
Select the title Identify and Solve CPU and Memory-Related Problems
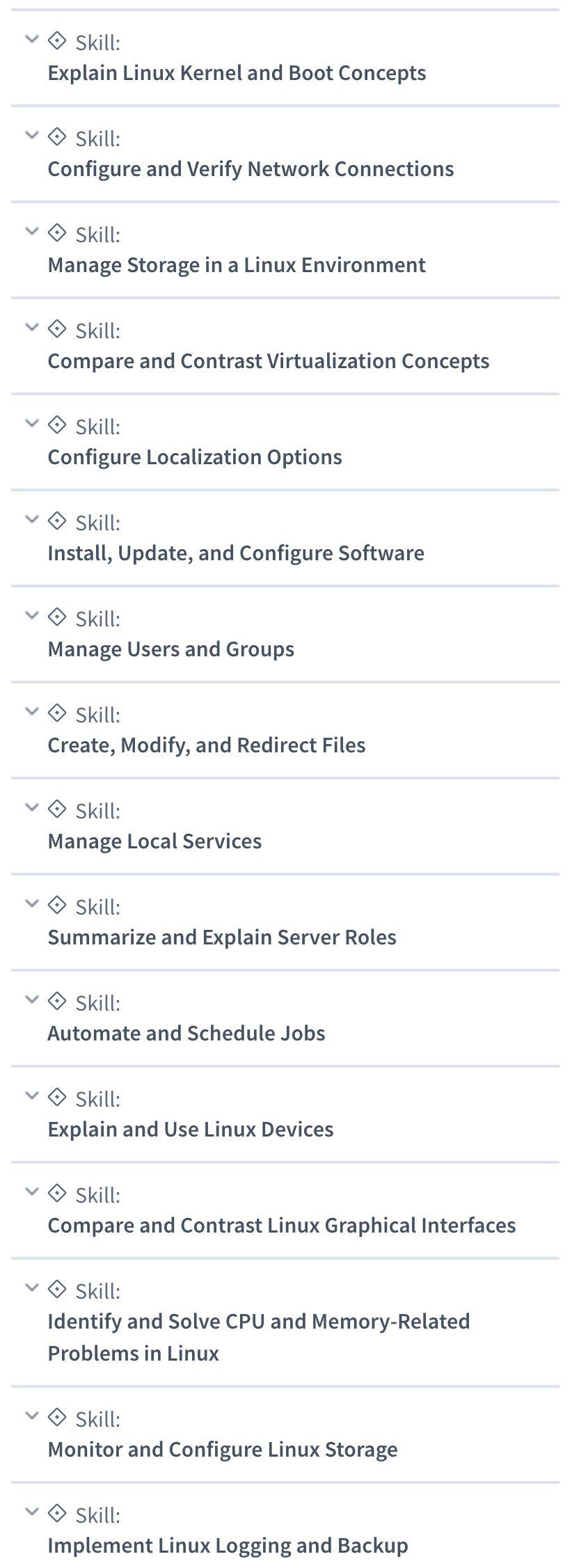coord(259,1338)
